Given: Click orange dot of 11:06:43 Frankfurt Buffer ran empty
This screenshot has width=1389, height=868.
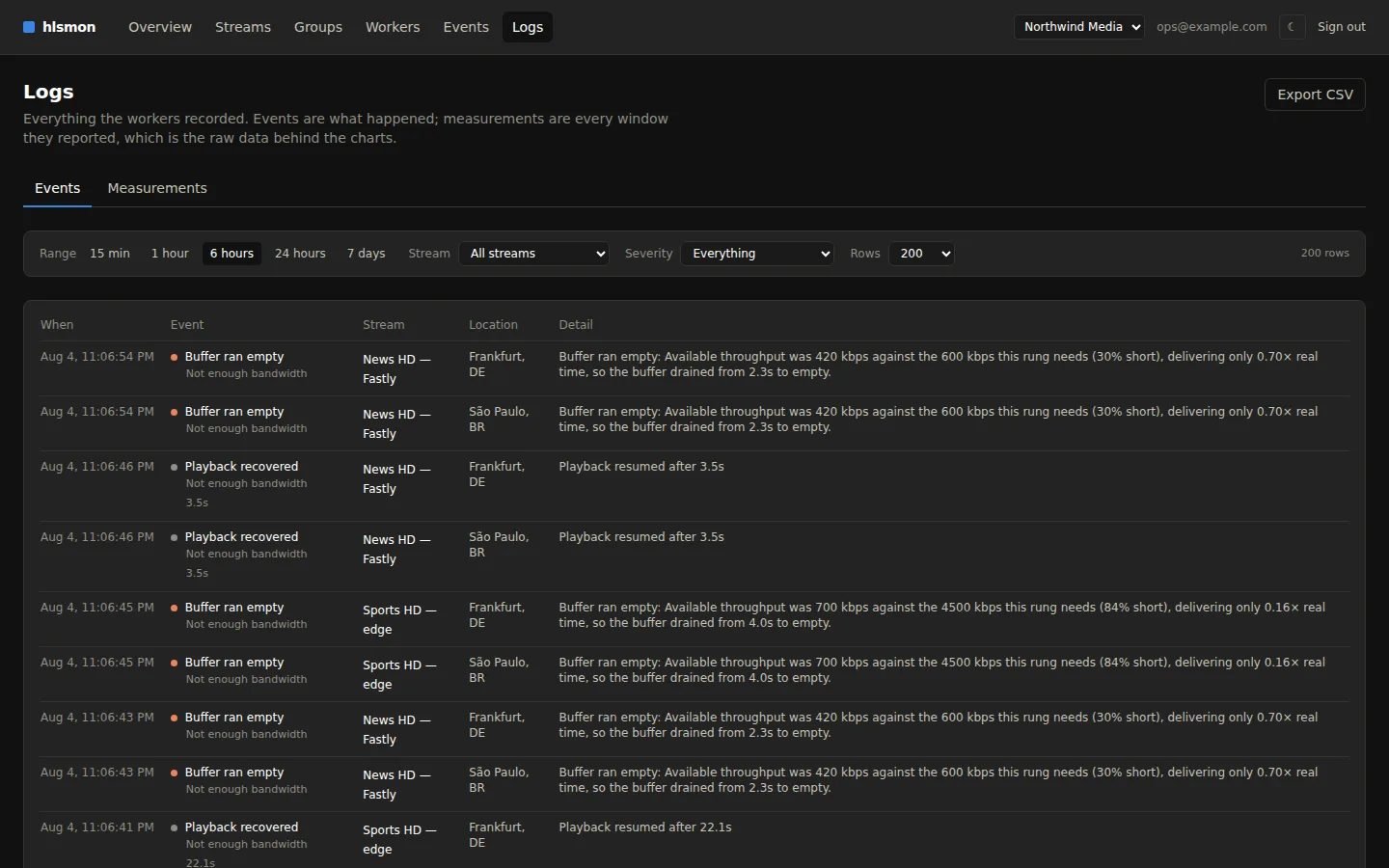Looking at the screenshot, I should (175, 718).
